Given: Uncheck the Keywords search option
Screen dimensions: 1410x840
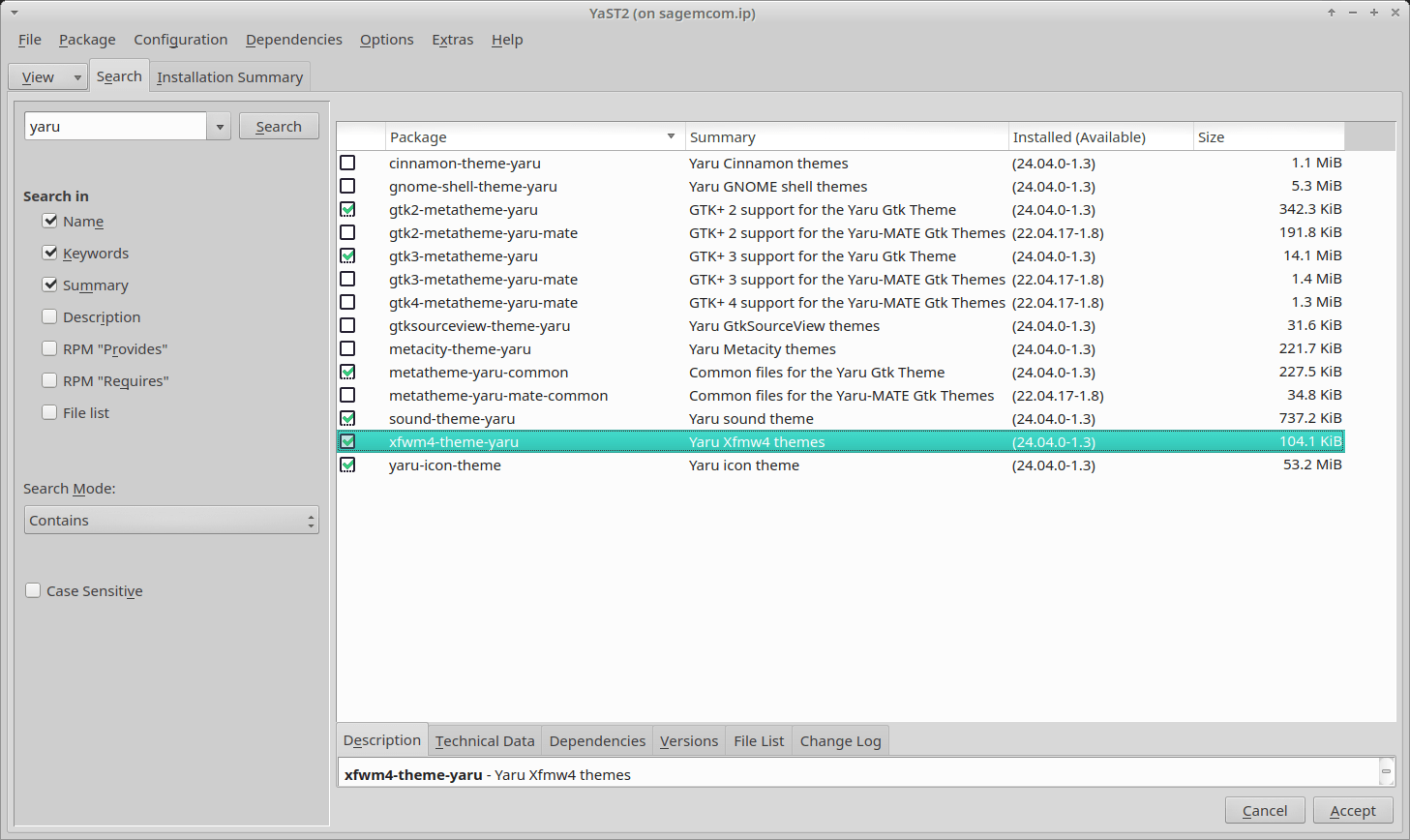Looking at the screenshot, I should [x=50, y=254].
